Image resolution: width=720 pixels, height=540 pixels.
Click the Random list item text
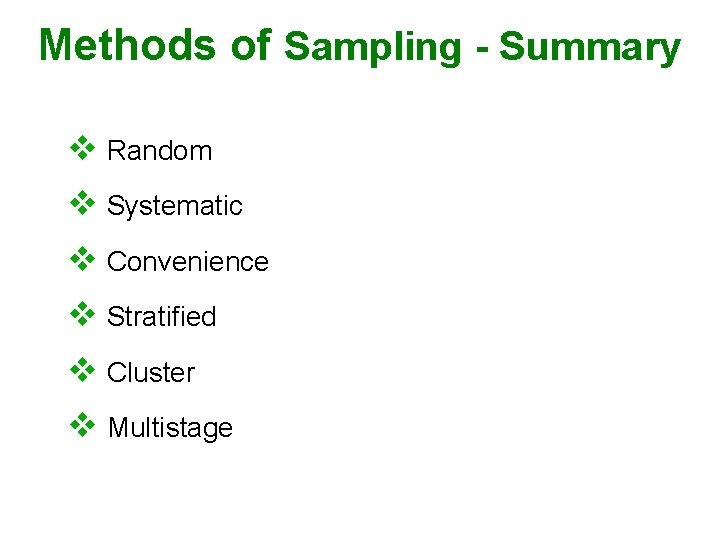tap(159, 151)
